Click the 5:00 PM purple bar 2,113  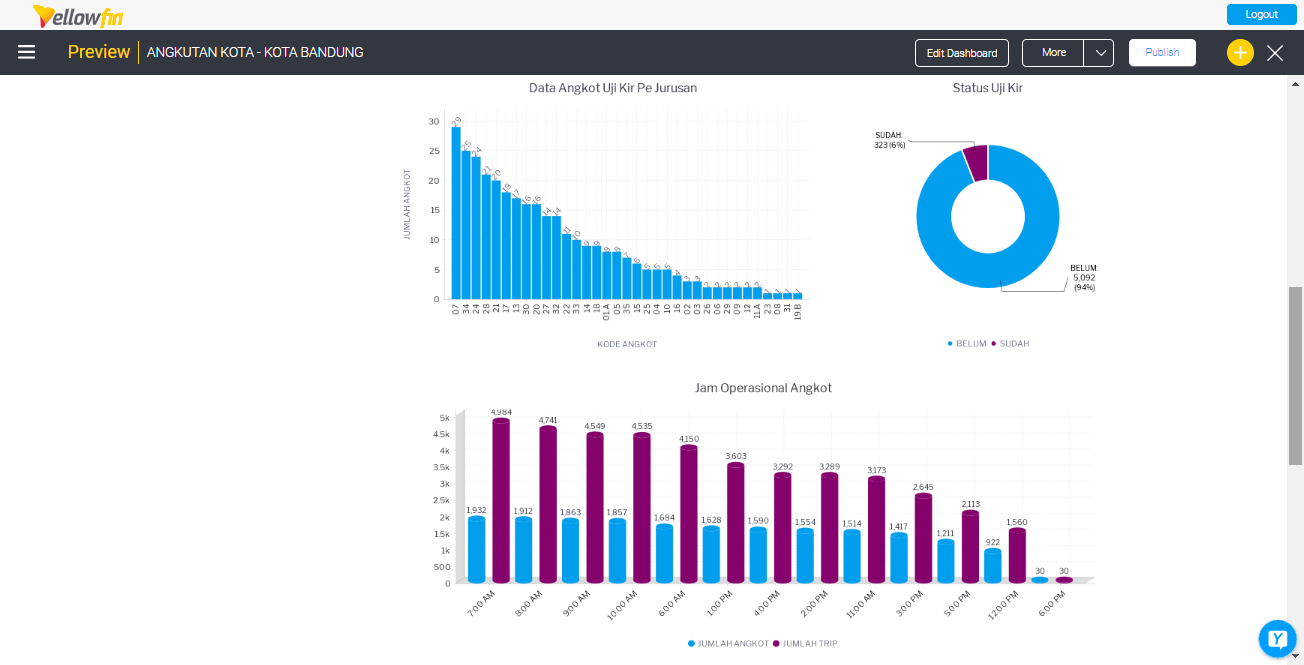pos(970,546)
